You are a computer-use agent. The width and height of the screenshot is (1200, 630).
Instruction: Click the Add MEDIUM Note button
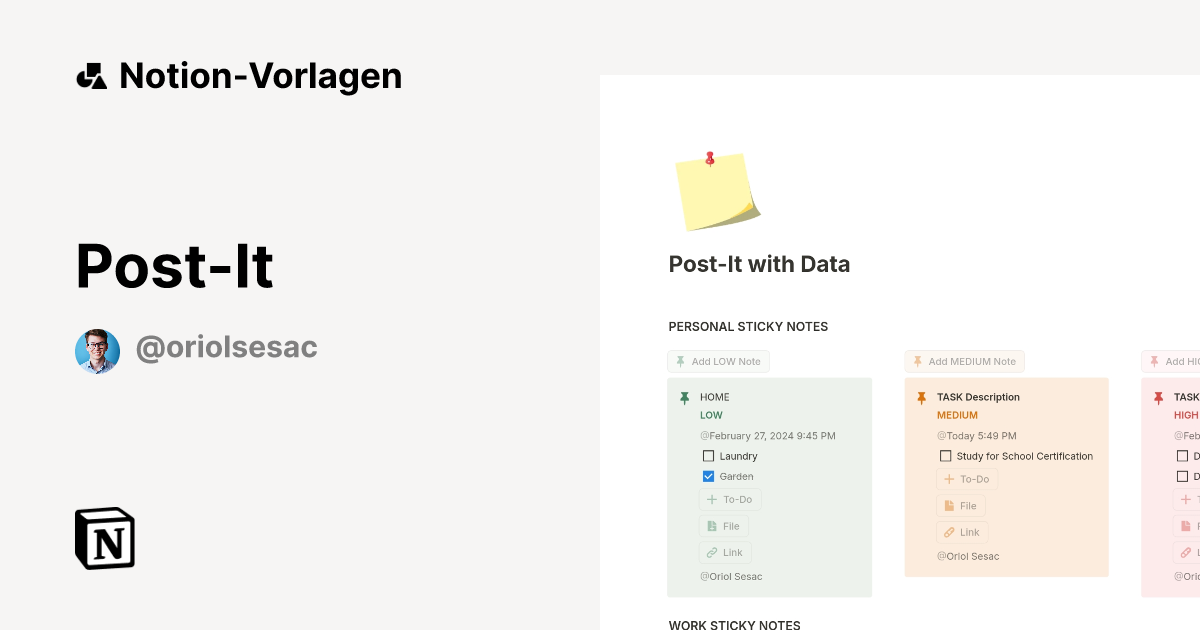(964, 361)
